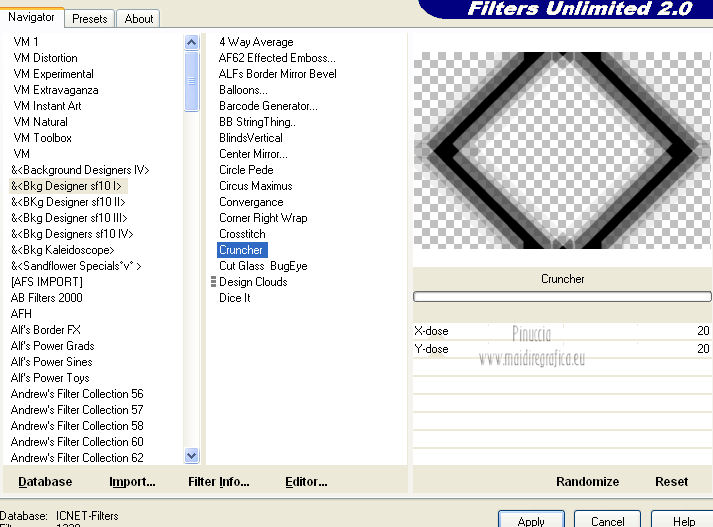Open the Editor... button

pos(306,482)
